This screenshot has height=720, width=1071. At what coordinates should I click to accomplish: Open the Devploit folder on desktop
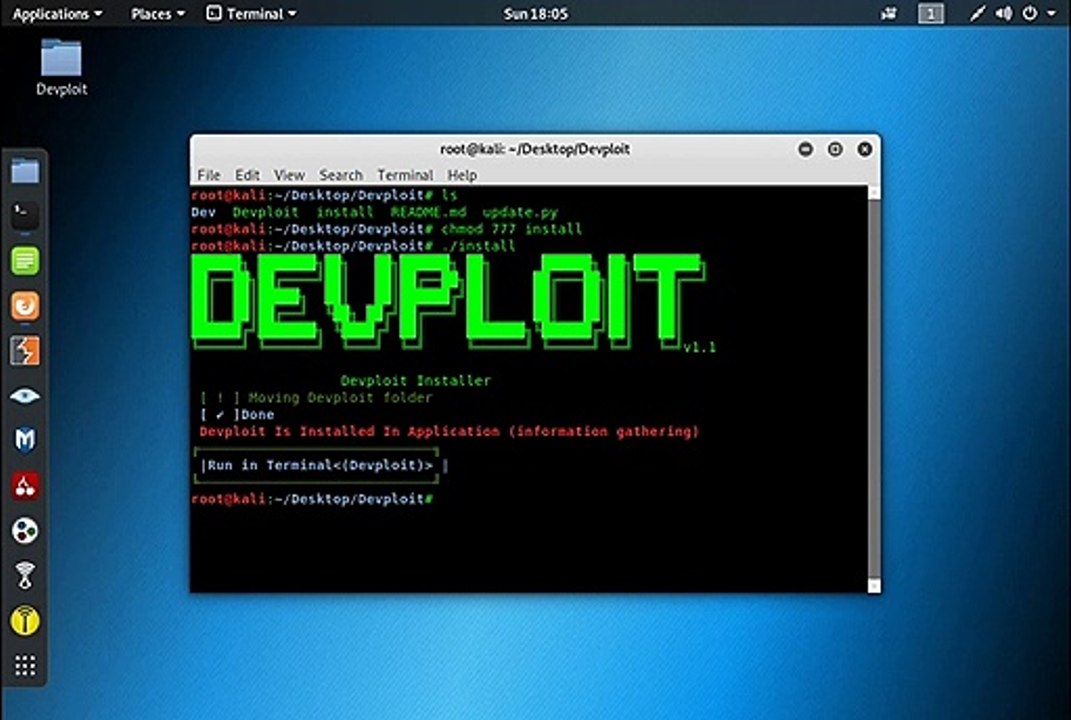tap(61, 67)
